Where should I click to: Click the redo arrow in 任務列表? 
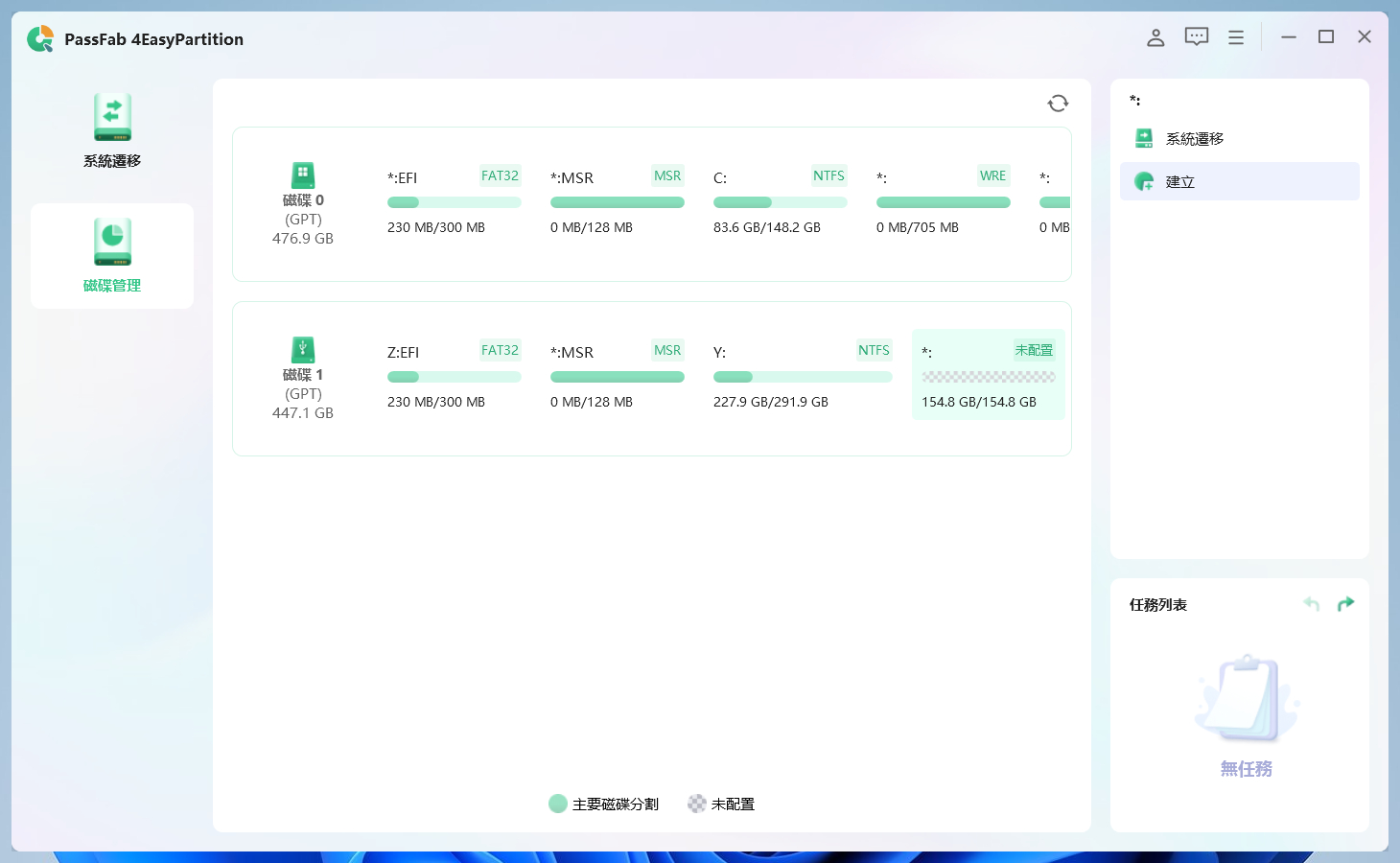click(1346, 604)
